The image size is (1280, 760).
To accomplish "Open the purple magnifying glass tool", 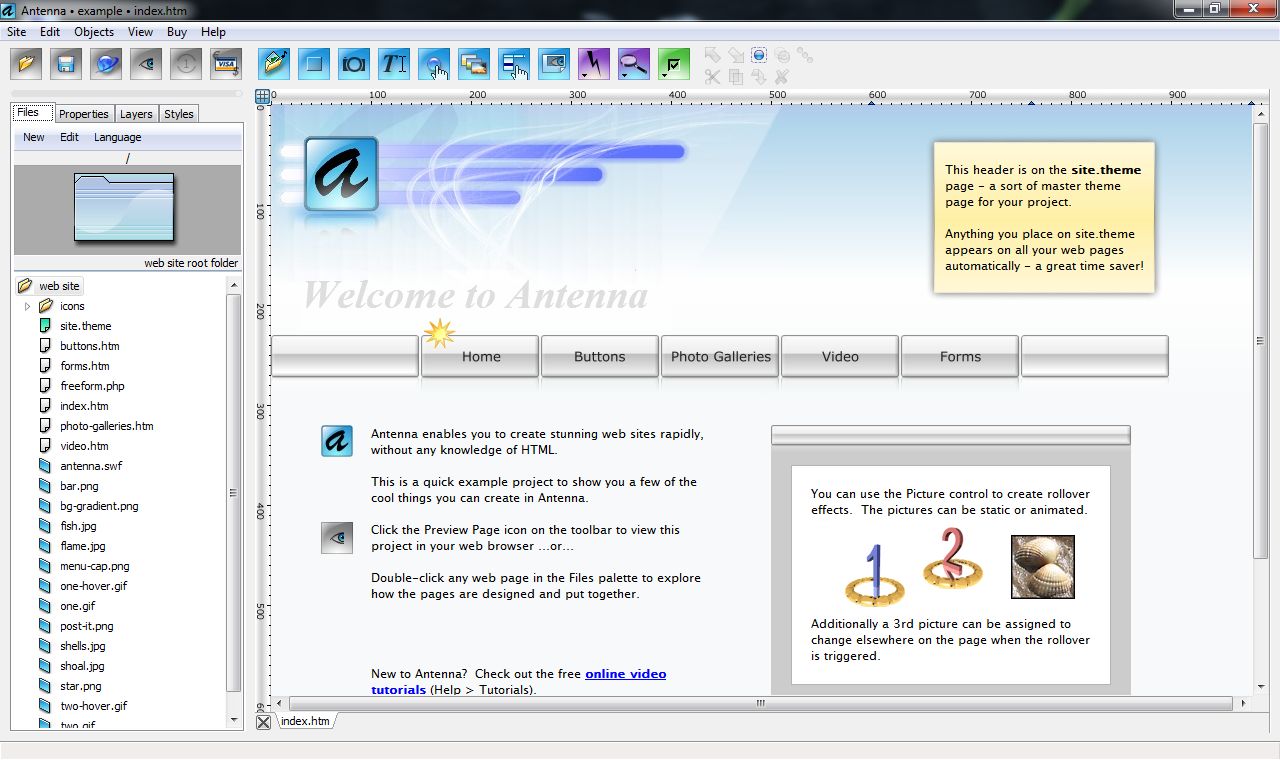I will pyautogui.click(x=634, y=64).
